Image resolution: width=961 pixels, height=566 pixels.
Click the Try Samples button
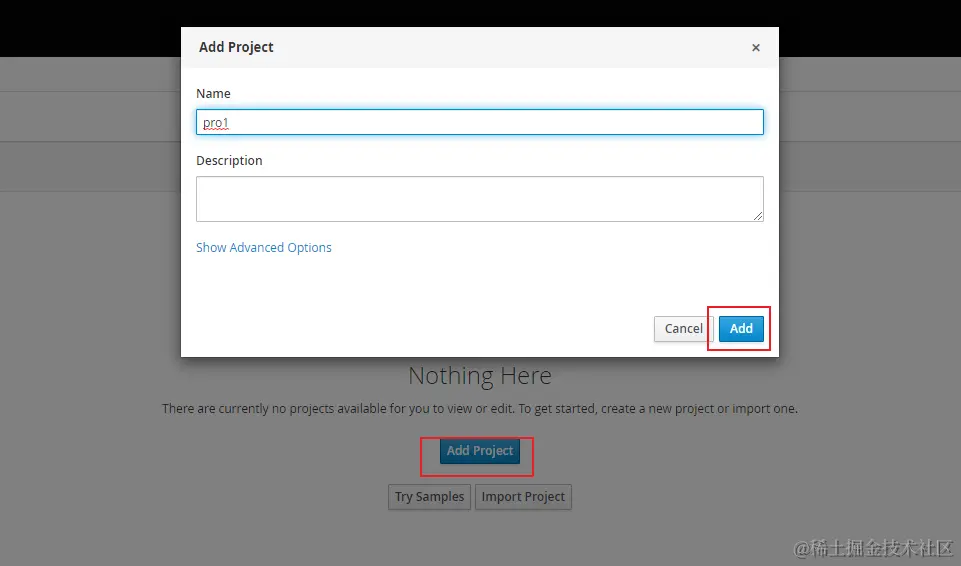[x=429, y=497]
